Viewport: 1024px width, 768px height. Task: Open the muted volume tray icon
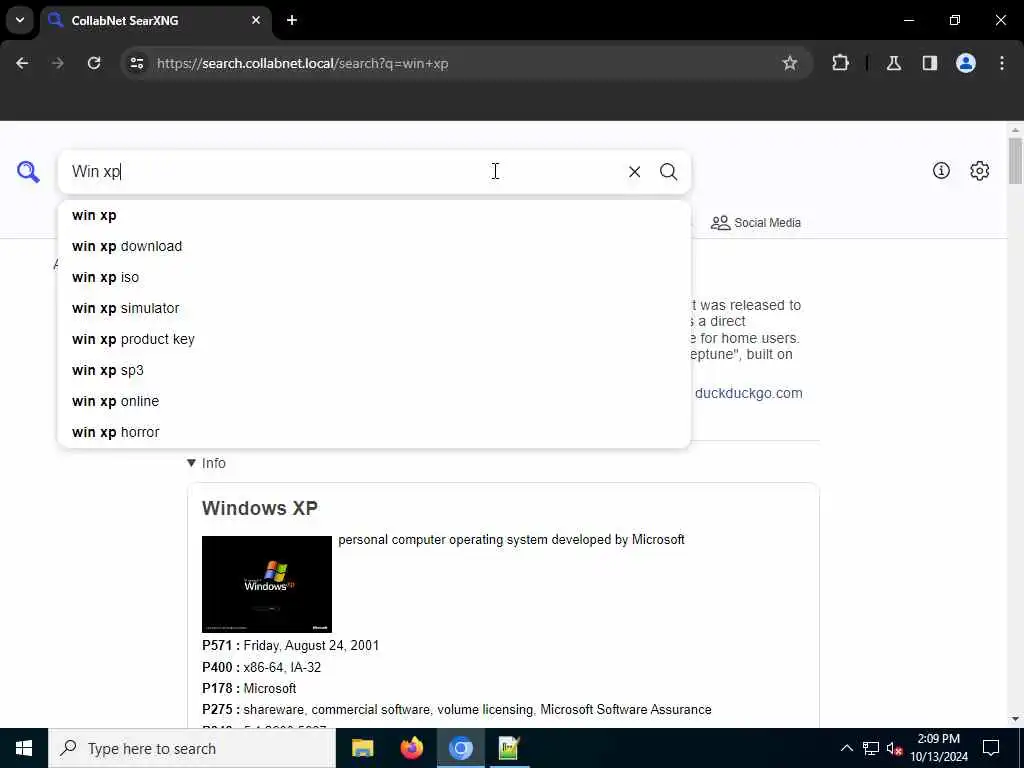[894, 748]
